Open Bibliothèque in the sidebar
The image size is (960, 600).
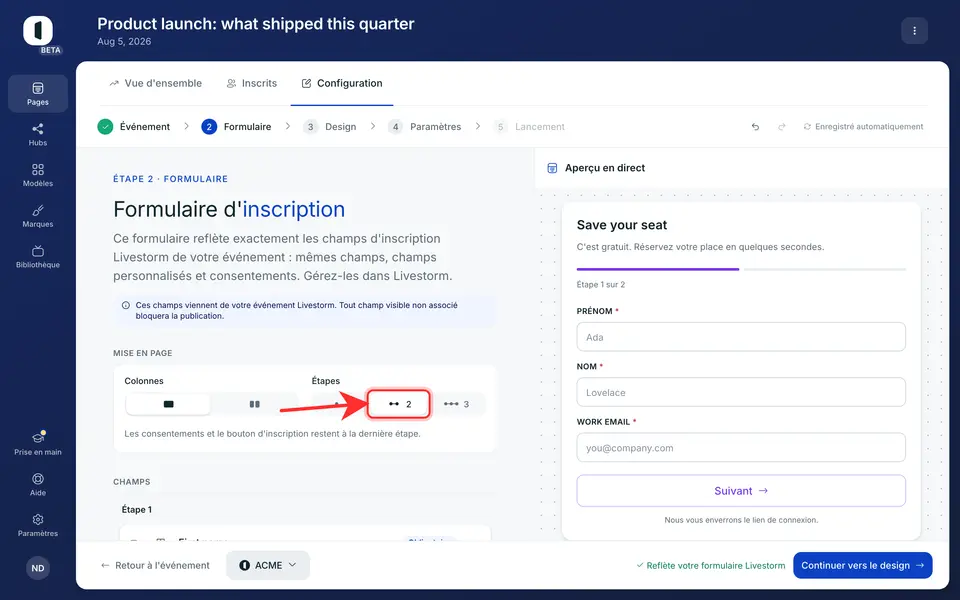(38, 257)
